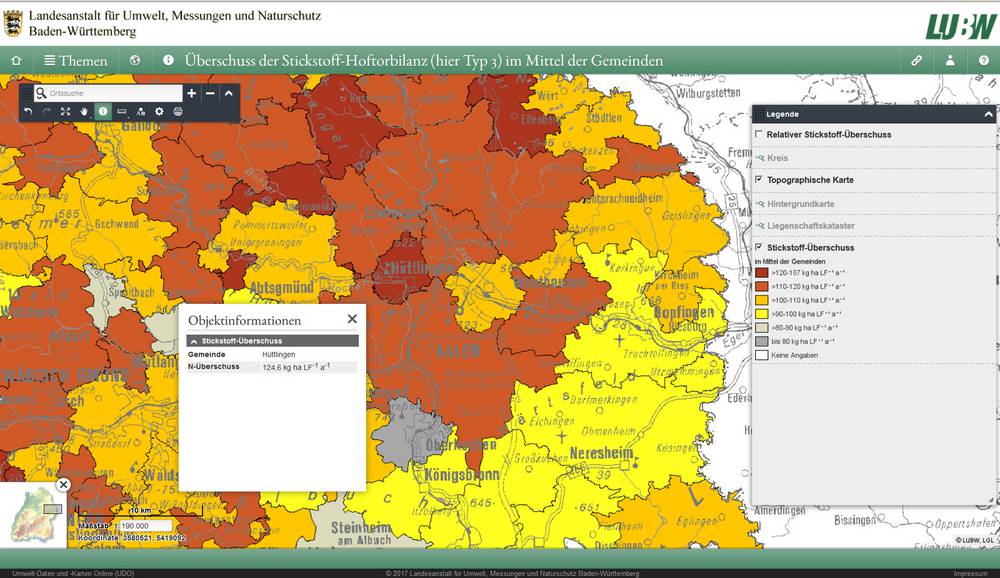Image resolution: width=1000 pixels, height=578 pixels.
Task: Print the map via printer icon
Action: (x=178, y=111)
